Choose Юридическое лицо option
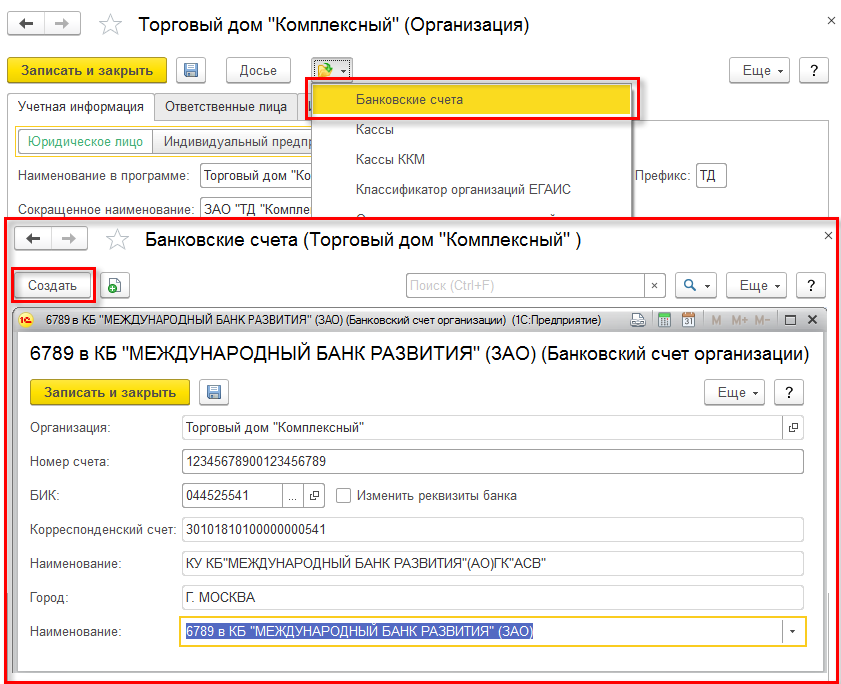Screen dimensions: 841x684 coord(85,142)
